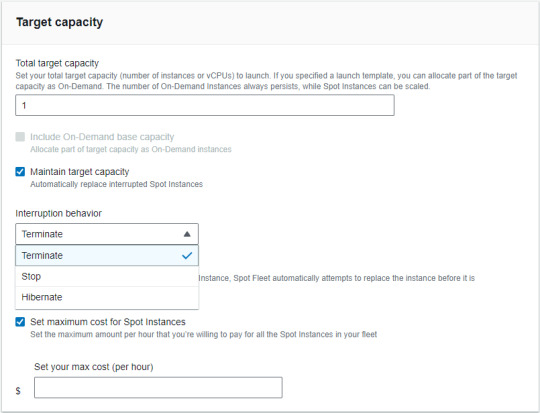Click Automatically replace interrupted Spot Instances text
This screenshot has height=413, width=540.
coord(116,184)
